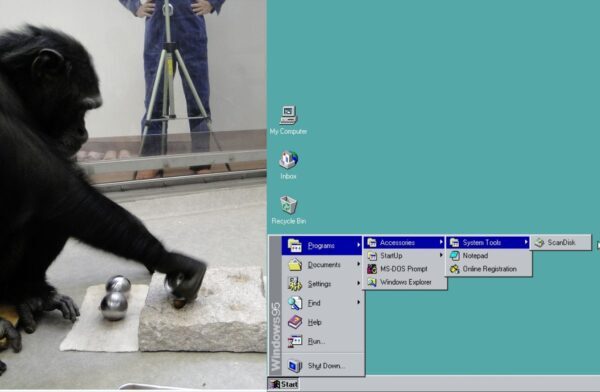Click the Find magnifier icon
The image size is (600, 392).
coord(295,303)
